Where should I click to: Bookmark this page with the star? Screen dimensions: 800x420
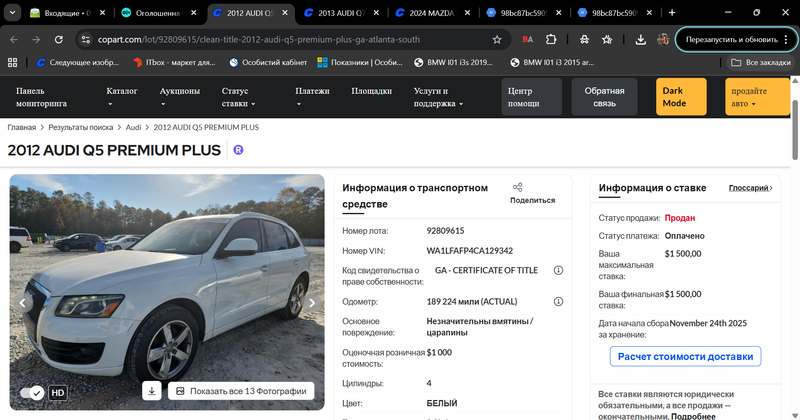point(497,39)
